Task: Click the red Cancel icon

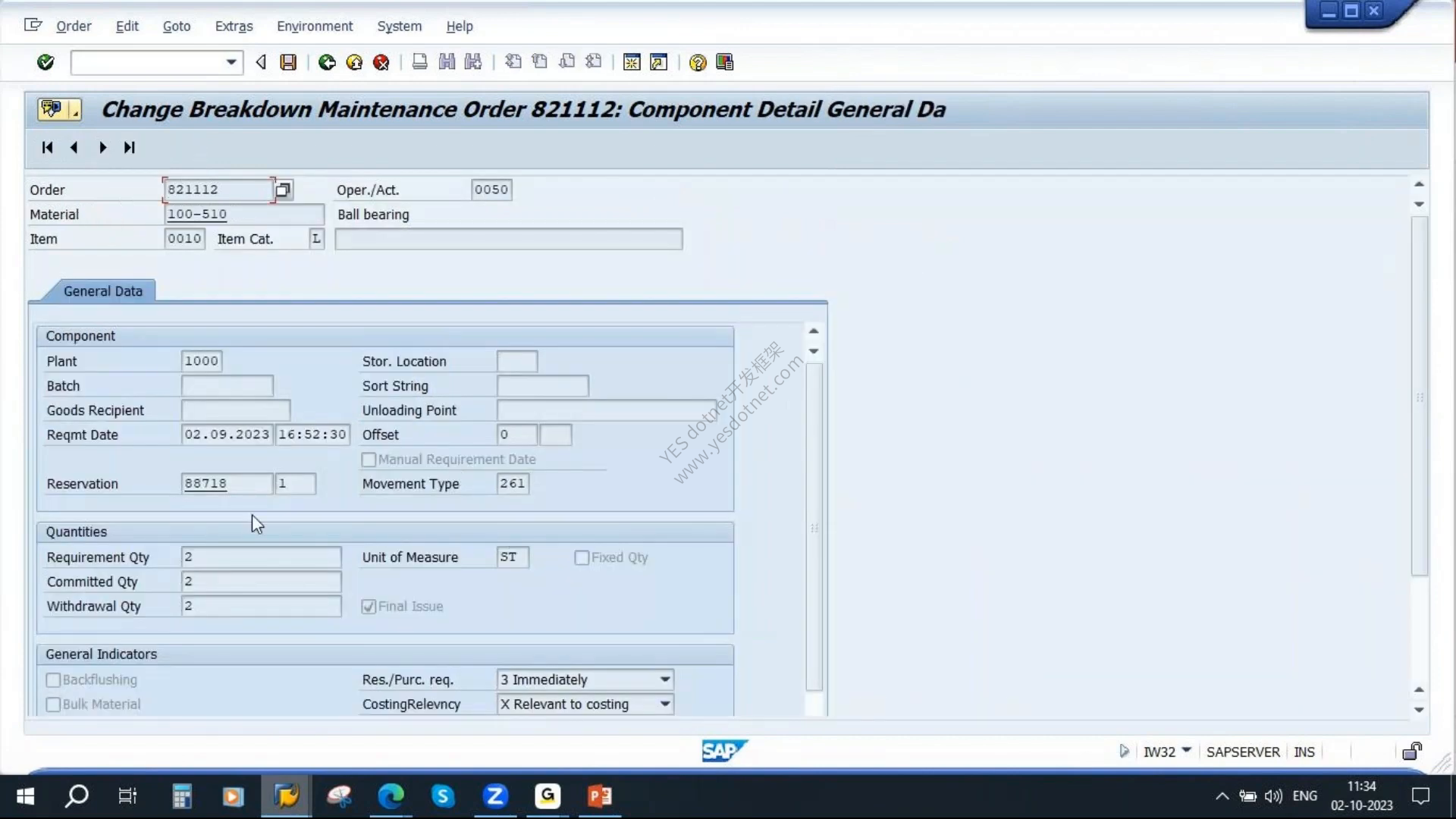Action: point(381,62)
